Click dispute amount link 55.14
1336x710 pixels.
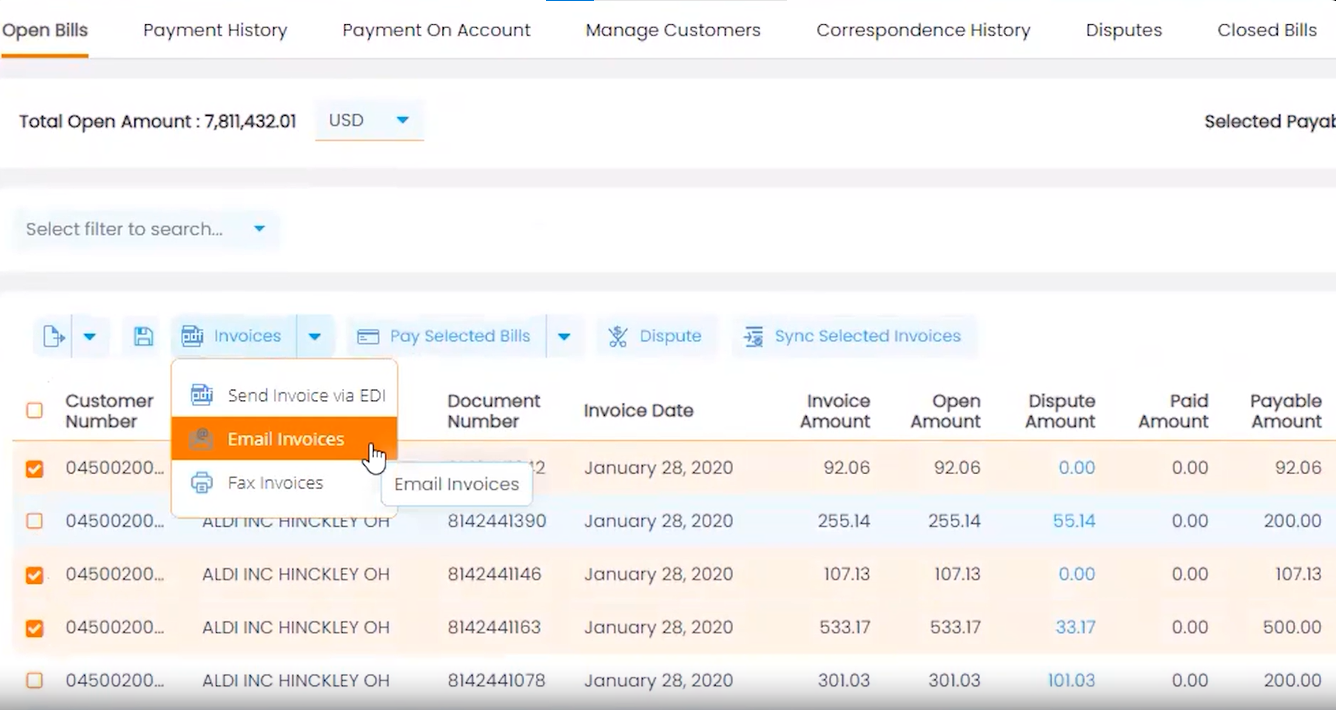(1074, 521)
